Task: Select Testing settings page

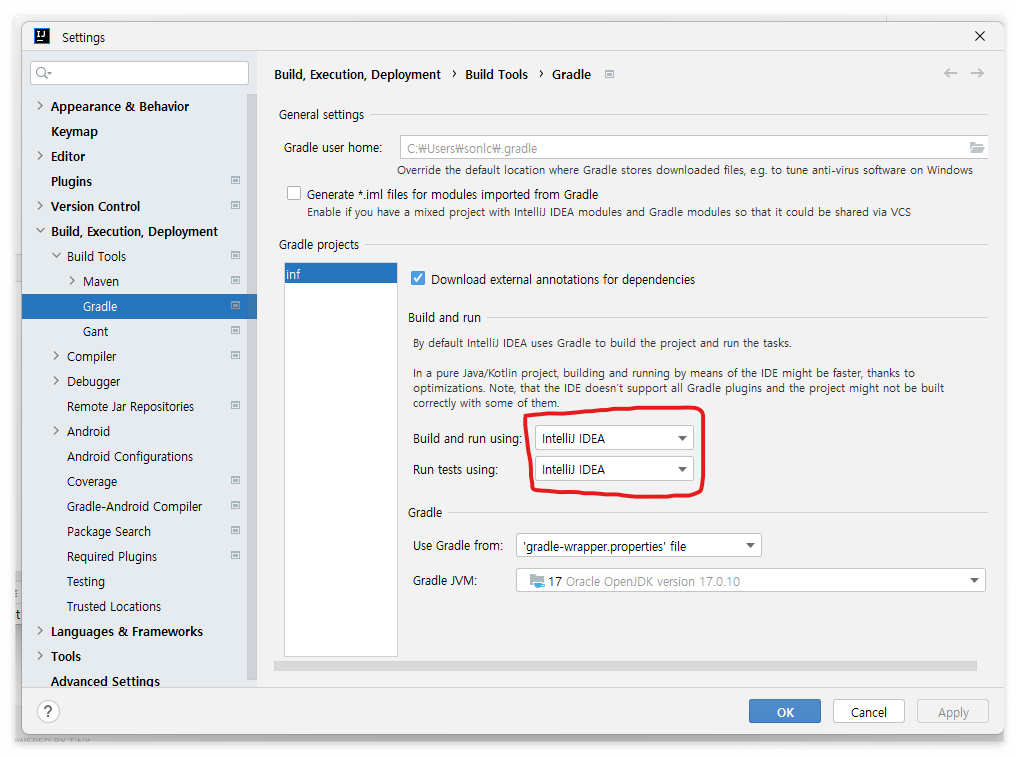Action: point(86,581)
